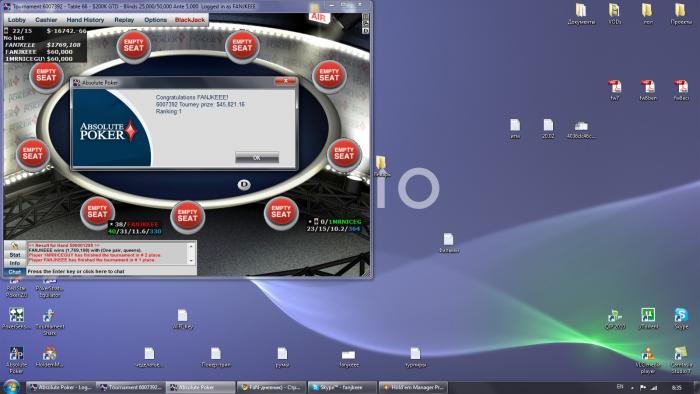Click the Tournament Shark desktop icon
Image resolution: width=700 pixels, height=394 pixels.
tap(49, 321)
